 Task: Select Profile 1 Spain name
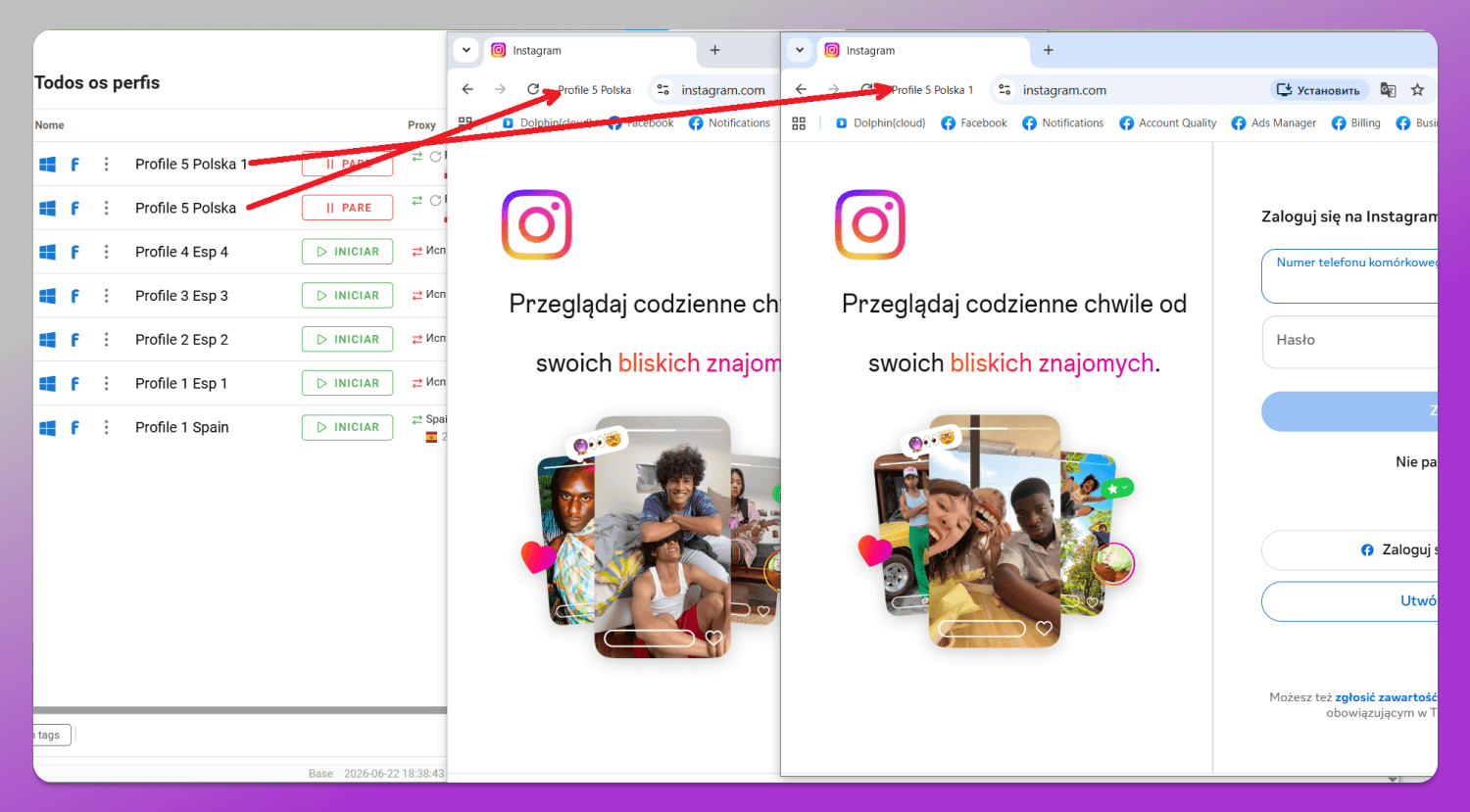tap(182, 427)
